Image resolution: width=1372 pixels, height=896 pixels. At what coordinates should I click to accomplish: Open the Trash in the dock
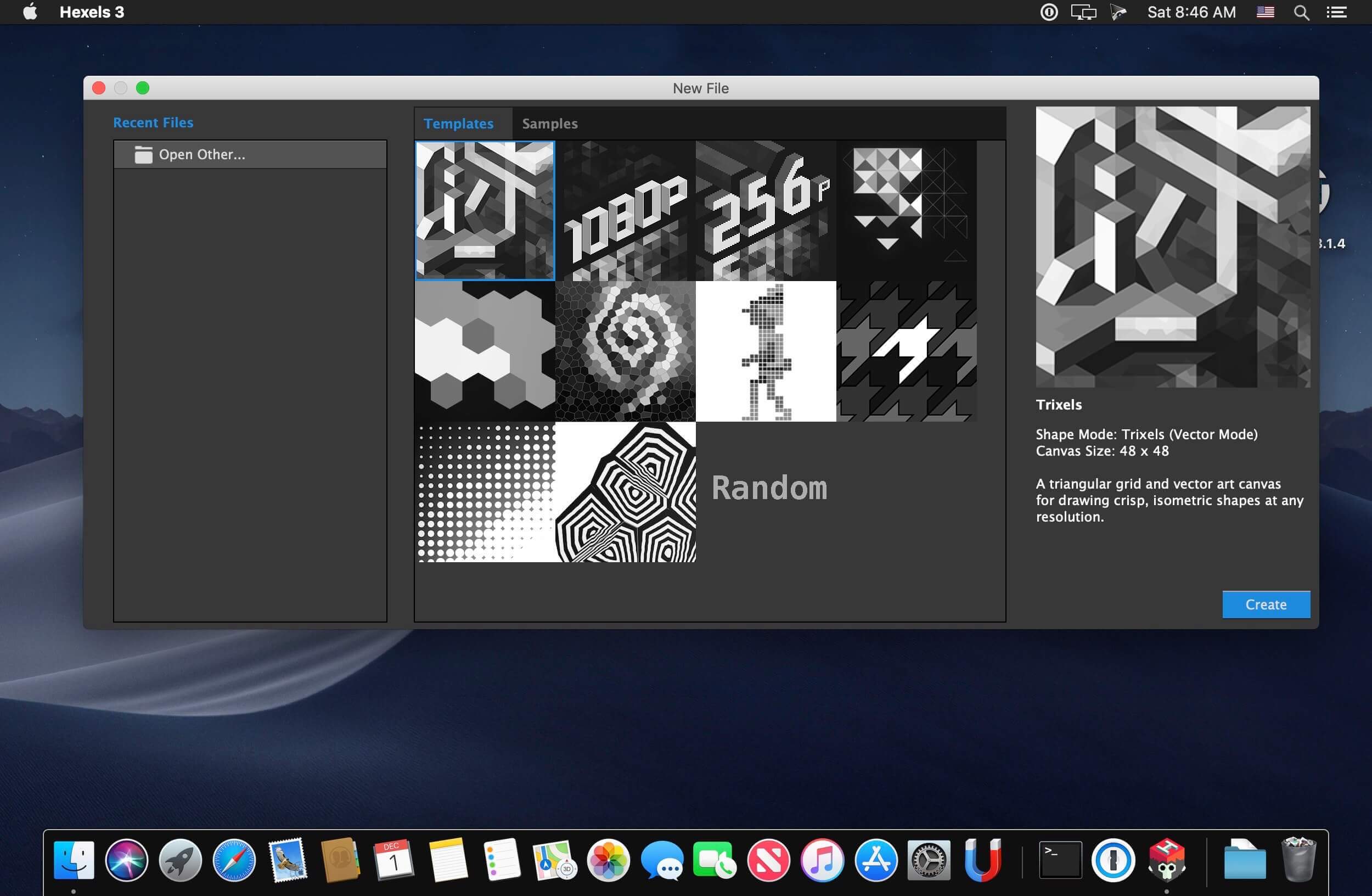(1298, 860)
